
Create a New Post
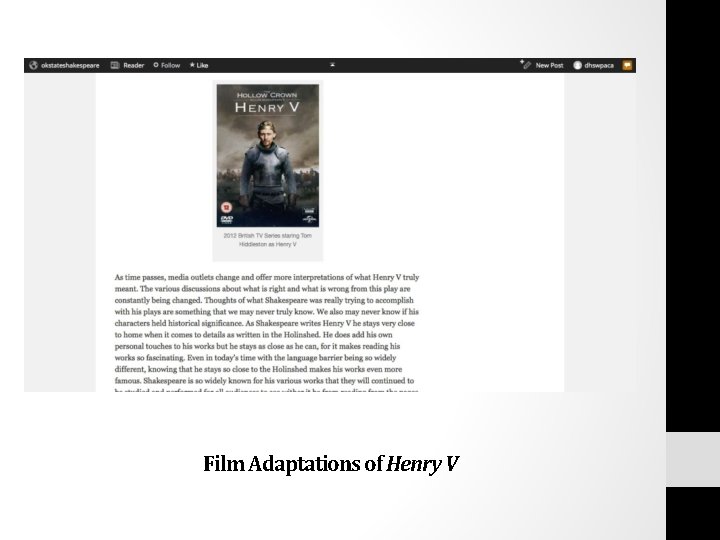(549, 65)
